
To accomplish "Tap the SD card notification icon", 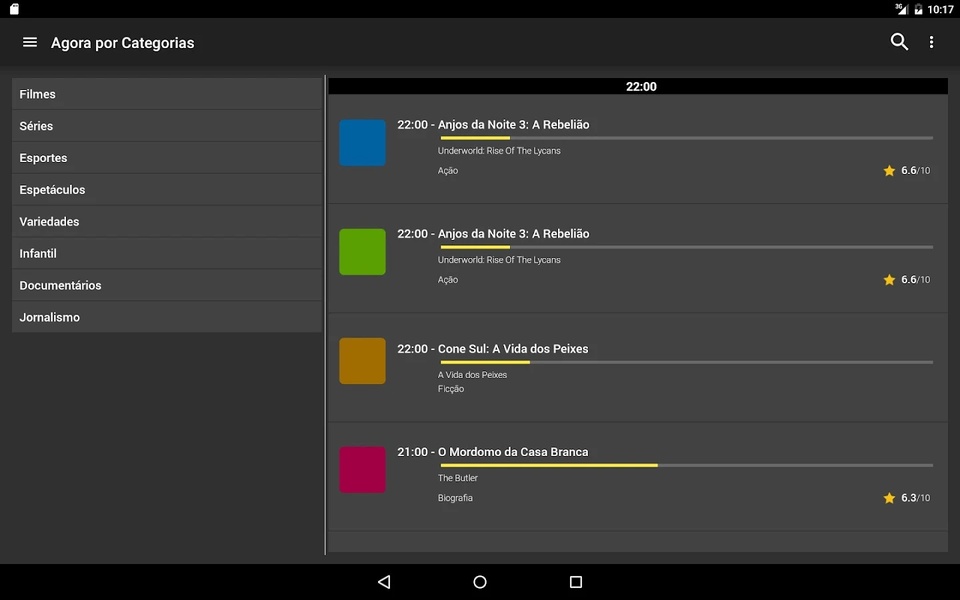I will click(x=14, y=9).
